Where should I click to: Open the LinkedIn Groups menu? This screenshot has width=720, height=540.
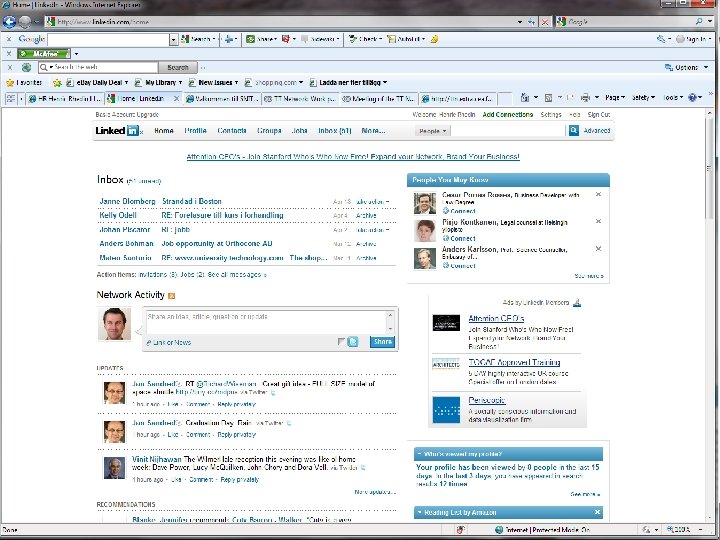coord(269,130)
